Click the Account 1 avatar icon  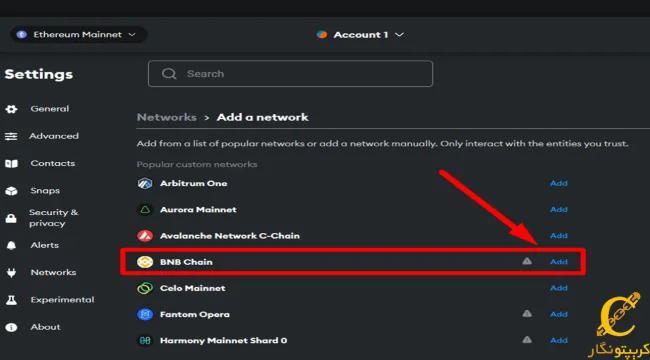[x=322, y=35]
